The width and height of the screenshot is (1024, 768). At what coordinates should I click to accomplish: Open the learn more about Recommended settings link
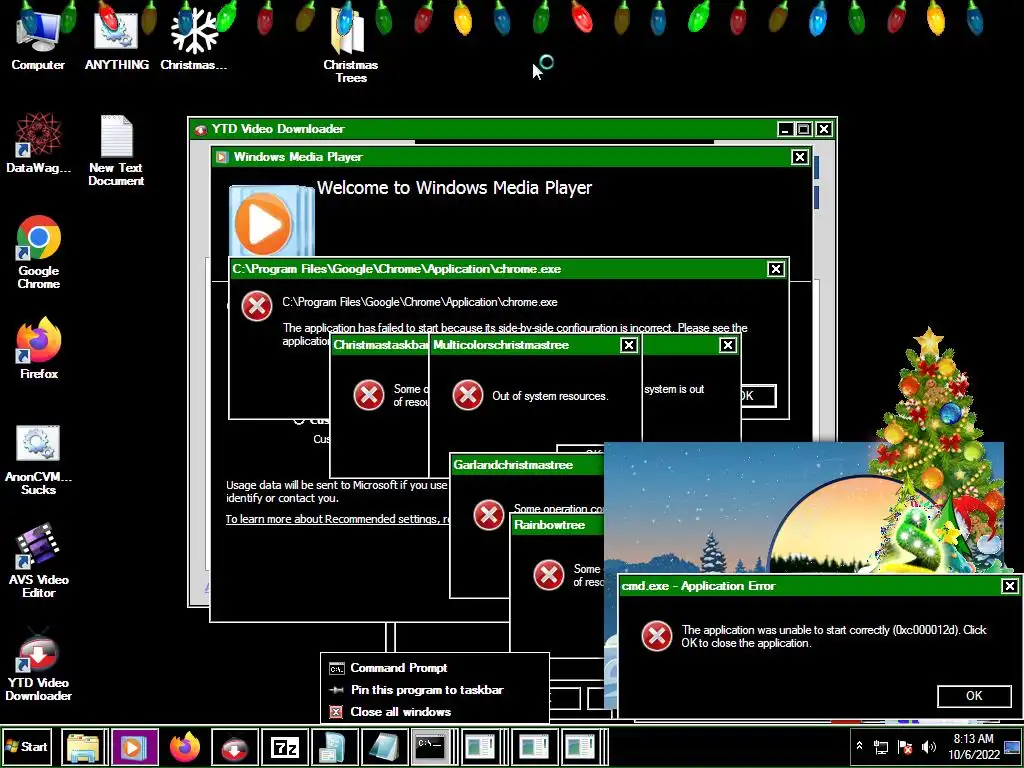(x=338, y=519)
